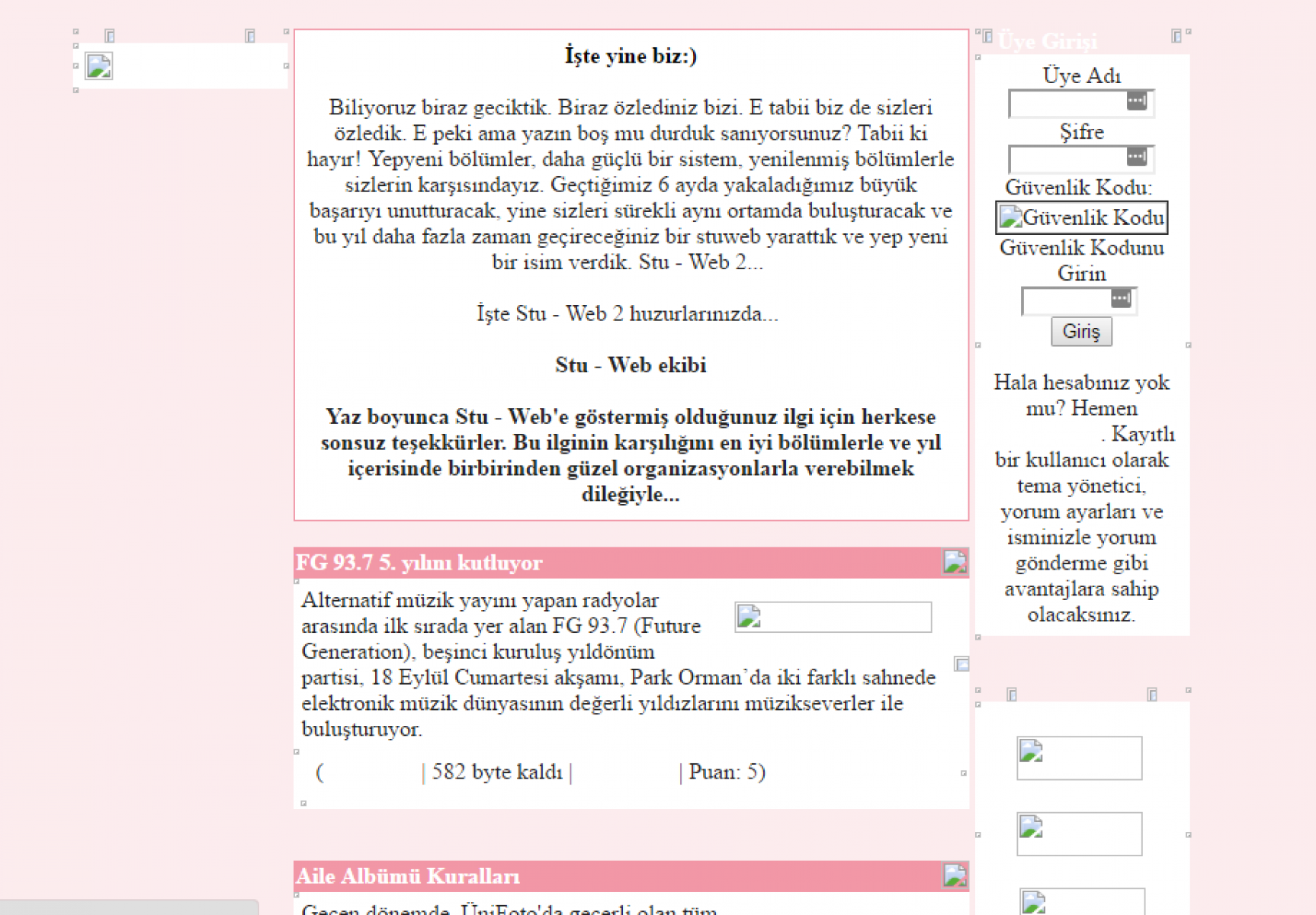Click the broken image inside FG 93.7 article

pos(833,617)
